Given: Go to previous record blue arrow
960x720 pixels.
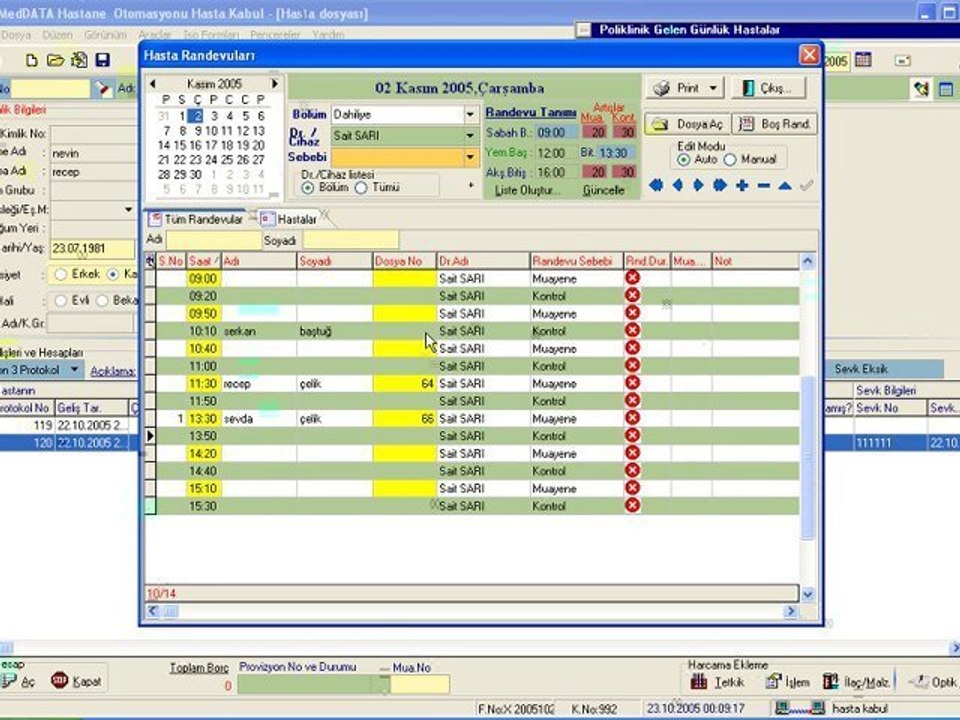Looking at the screenshot, I should click(678, 185).
